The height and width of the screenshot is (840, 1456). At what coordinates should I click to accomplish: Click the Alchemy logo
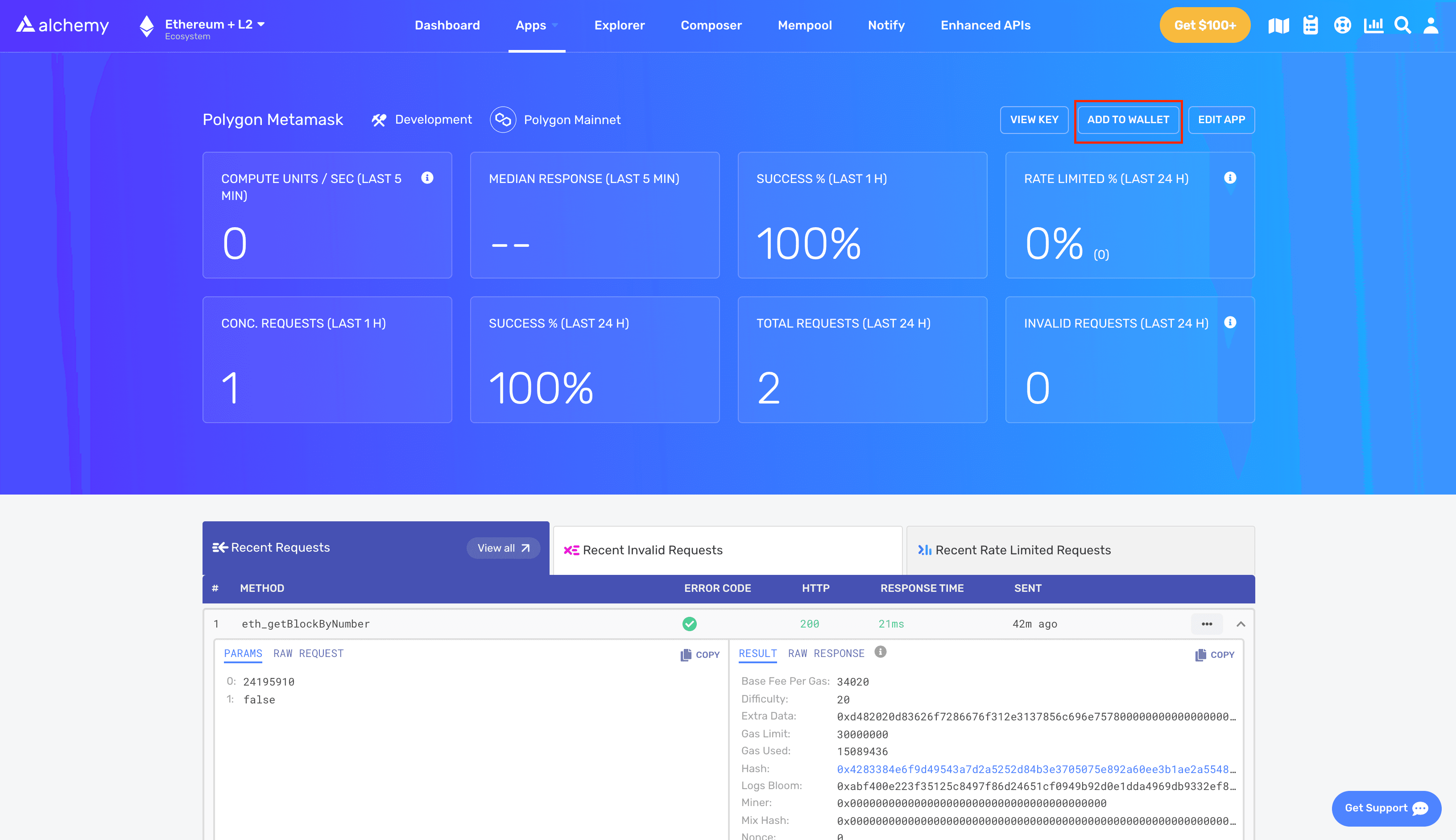(x=62, y=25)
